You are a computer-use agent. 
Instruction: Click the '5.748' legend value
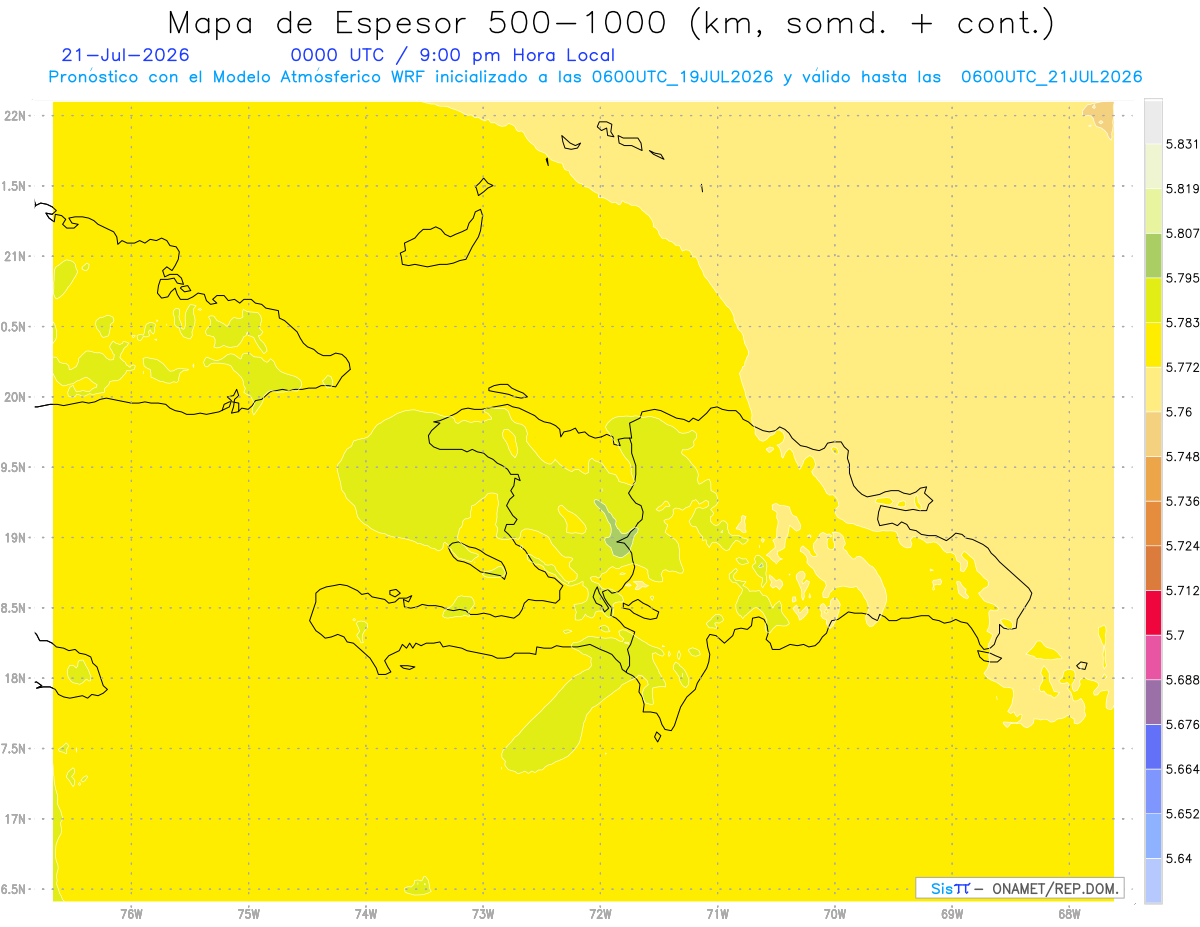point(1182,457)
